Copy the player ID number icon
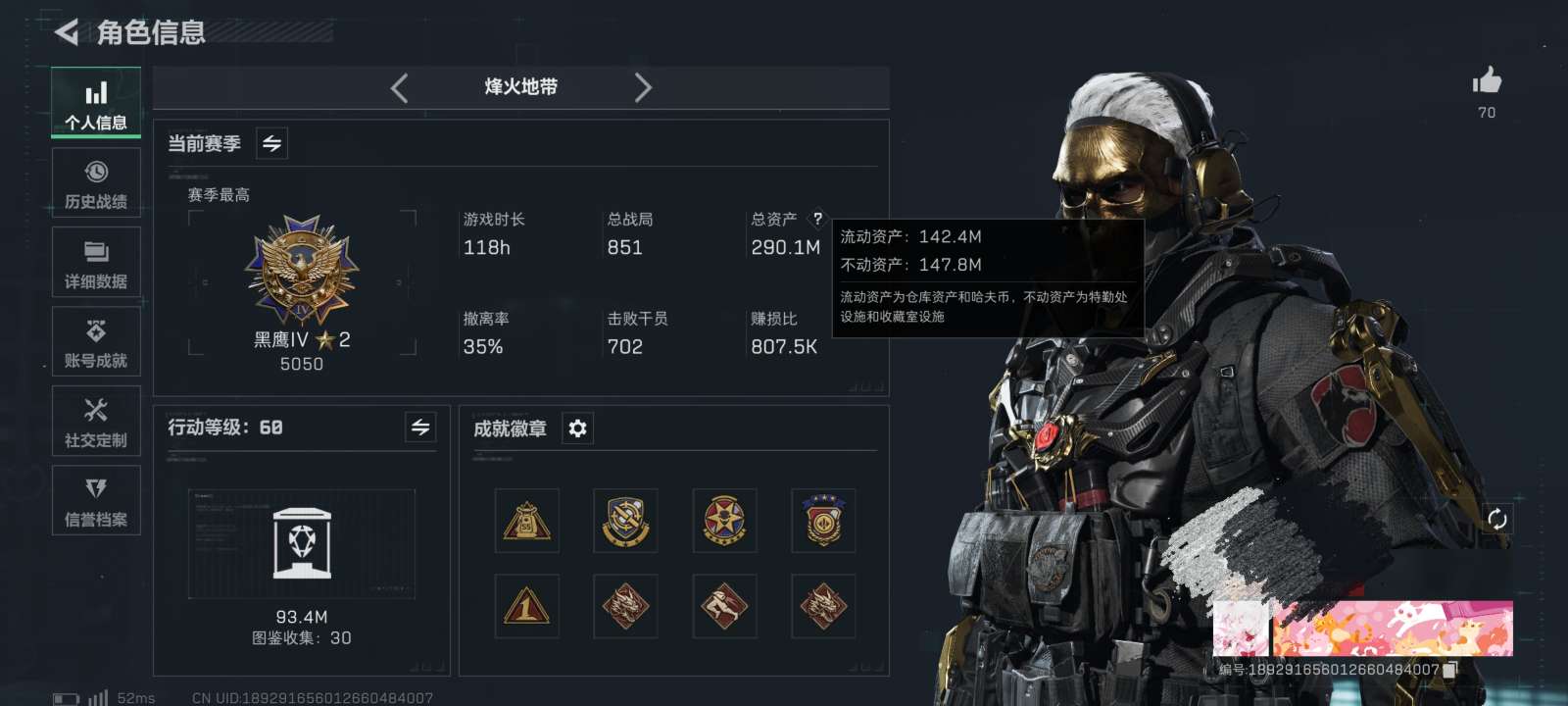The image size is (1568, 706). [1451, 669]
